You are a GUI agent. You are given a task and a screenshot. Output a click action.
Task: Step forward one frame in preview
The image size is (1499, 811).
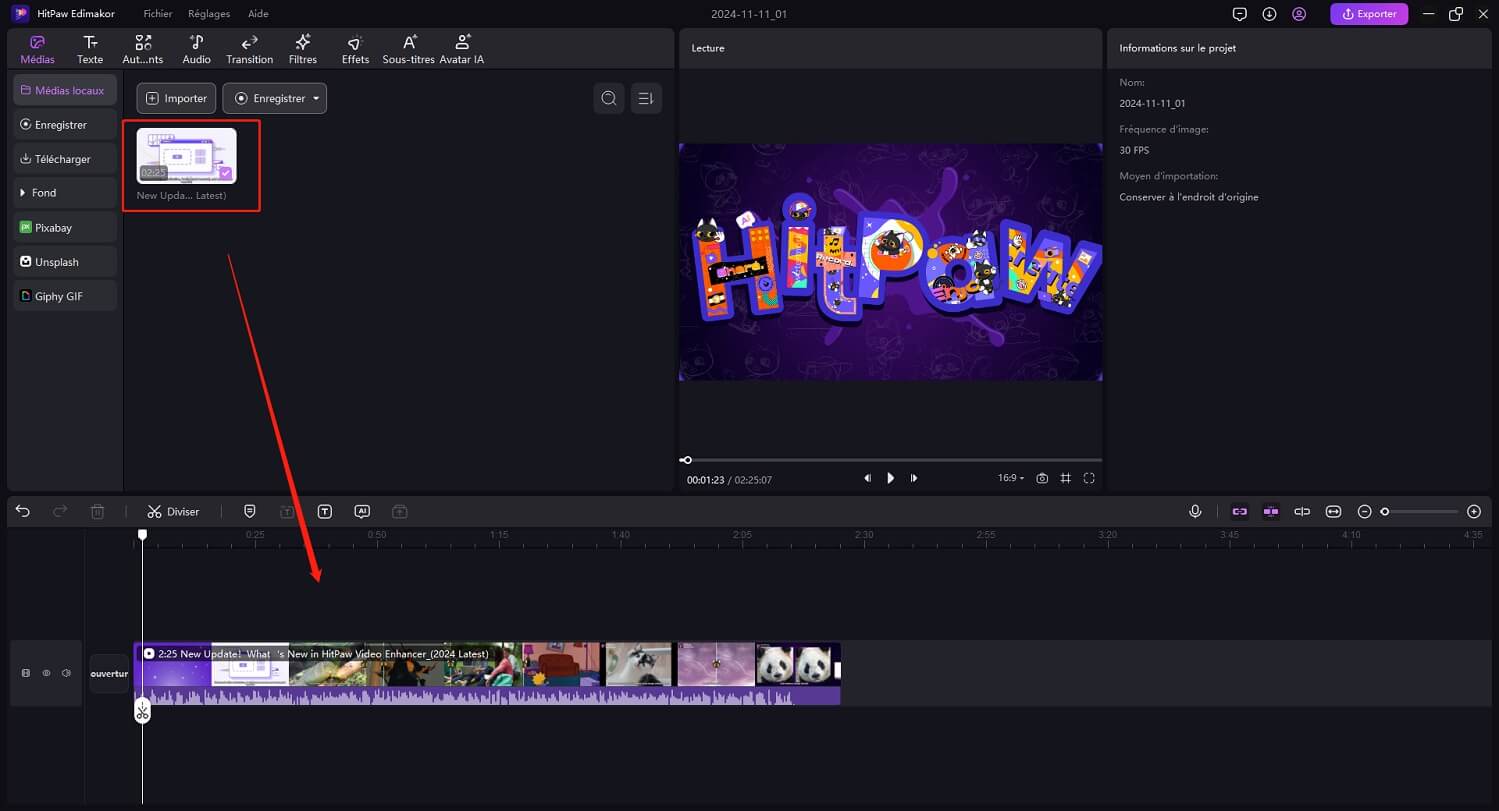914,479
